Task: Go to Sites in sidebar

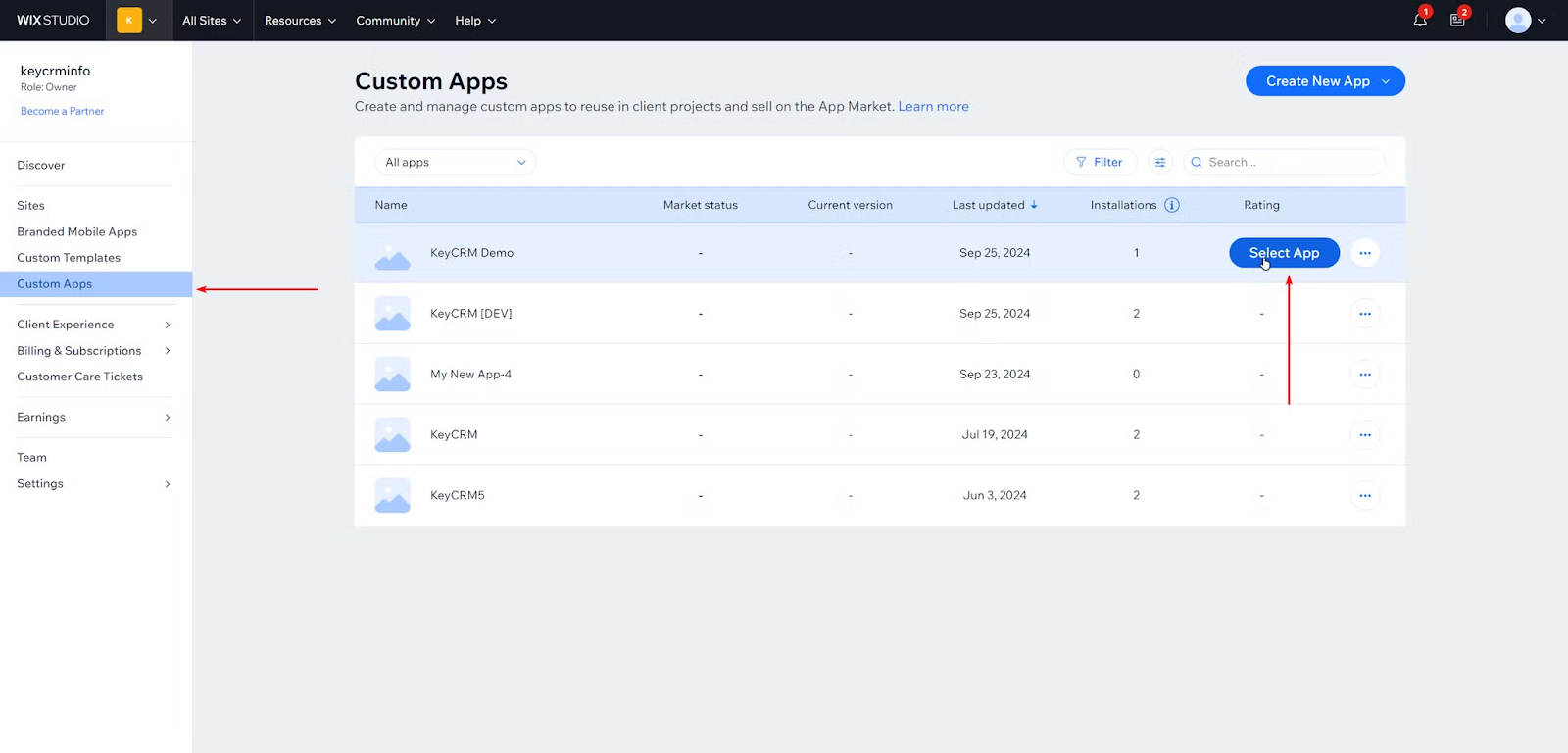Action: pos(30,206)
